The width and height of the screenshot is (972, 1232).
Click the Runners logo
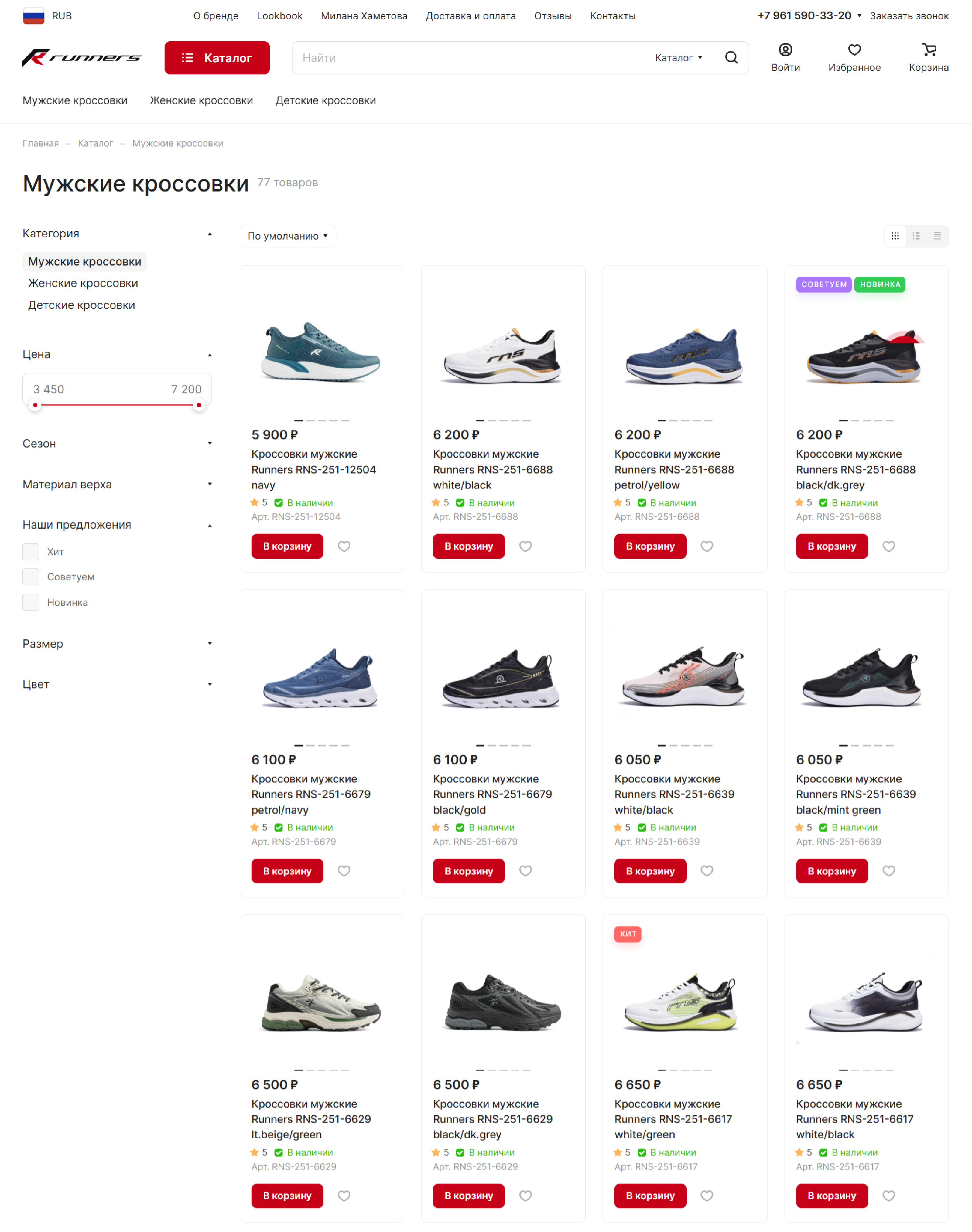click(x=82, y=57)
